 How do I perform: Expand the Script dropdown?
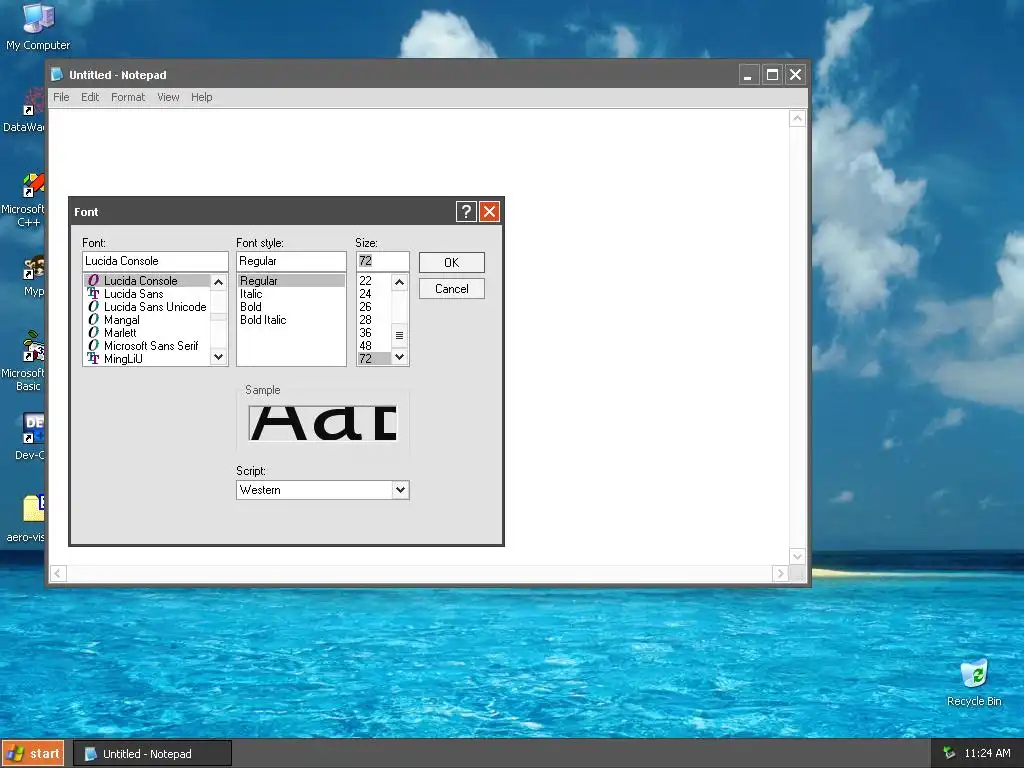(400, 490)
